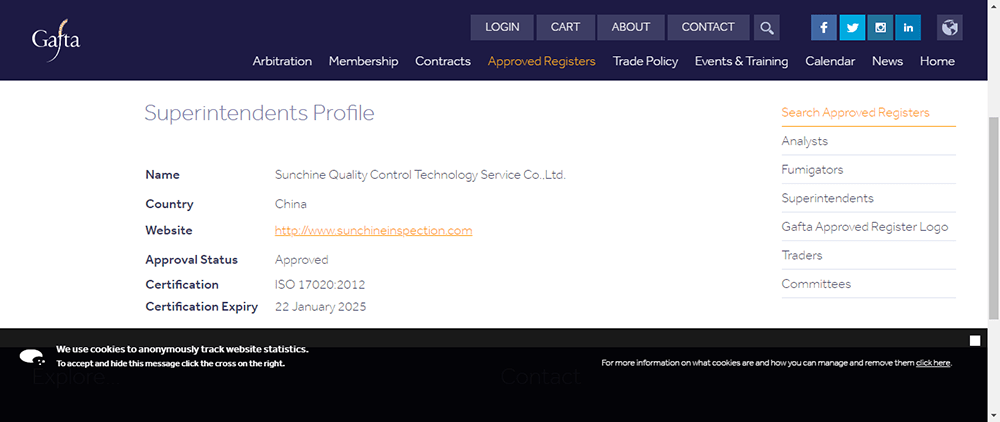The width and height of the screenshot is (1000, 422).
Task: Click the Certification Expiry label
Action: pyautogui.click(x=202, y=307)
